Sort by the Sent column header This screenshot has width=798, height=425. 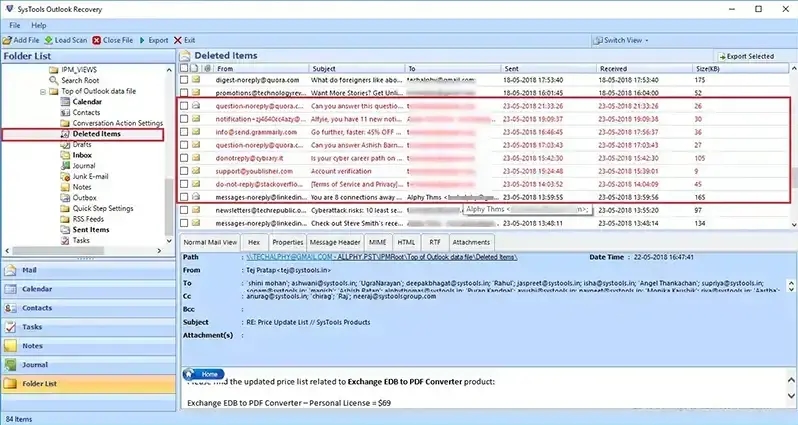[x=548, y=68]
